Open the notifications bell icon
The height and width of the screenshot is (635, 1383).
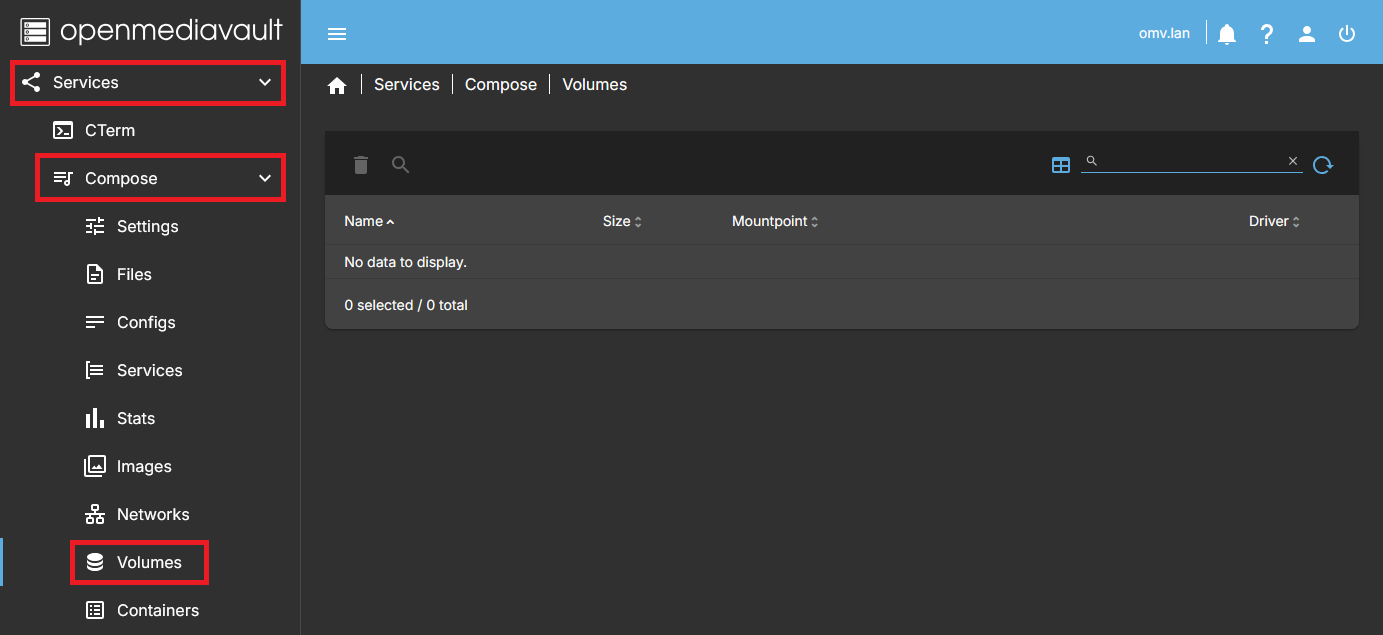1227,34
